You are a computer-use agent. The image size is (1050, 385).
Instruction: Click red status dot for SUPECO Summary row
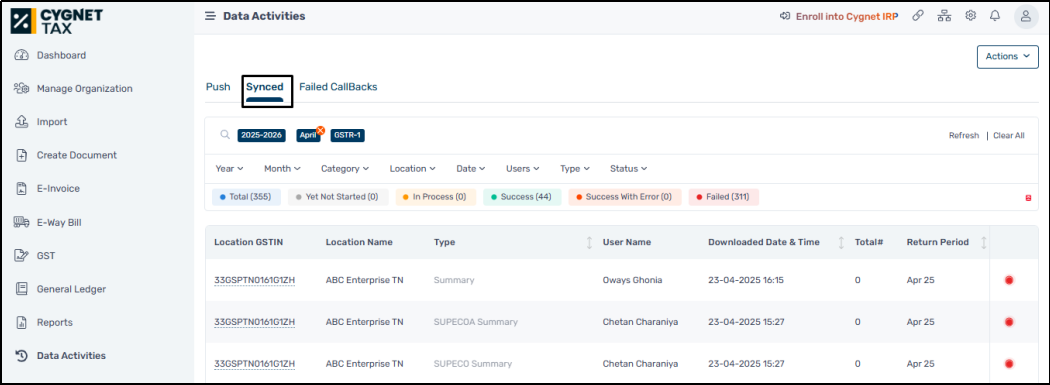[1009, 364]
